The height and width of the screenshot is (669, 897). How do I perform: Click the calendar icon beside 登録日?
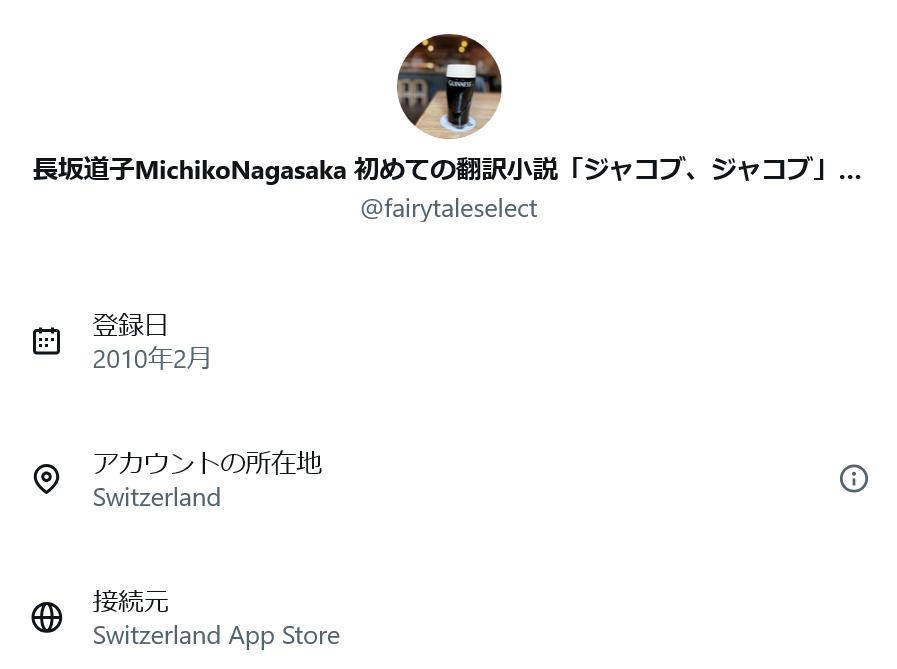coord(46,341)
